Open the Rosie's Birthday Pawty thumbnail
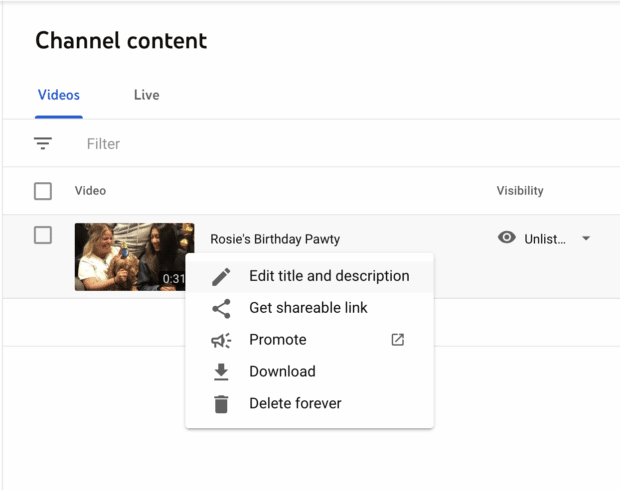The width and height of the screenshot is (620, 490). (134, 257)
